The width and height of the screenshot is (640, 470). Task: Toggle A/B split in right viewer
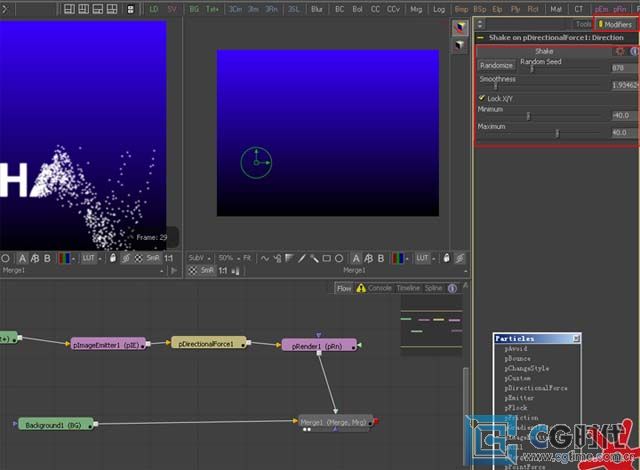coord(369,259)
